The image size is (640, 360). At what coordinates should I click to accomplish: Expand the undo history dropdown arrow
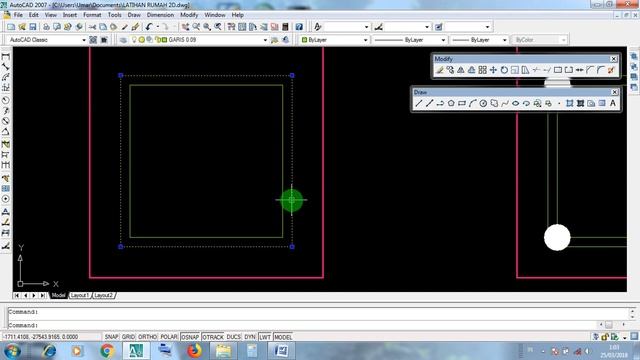coord(158,27)
